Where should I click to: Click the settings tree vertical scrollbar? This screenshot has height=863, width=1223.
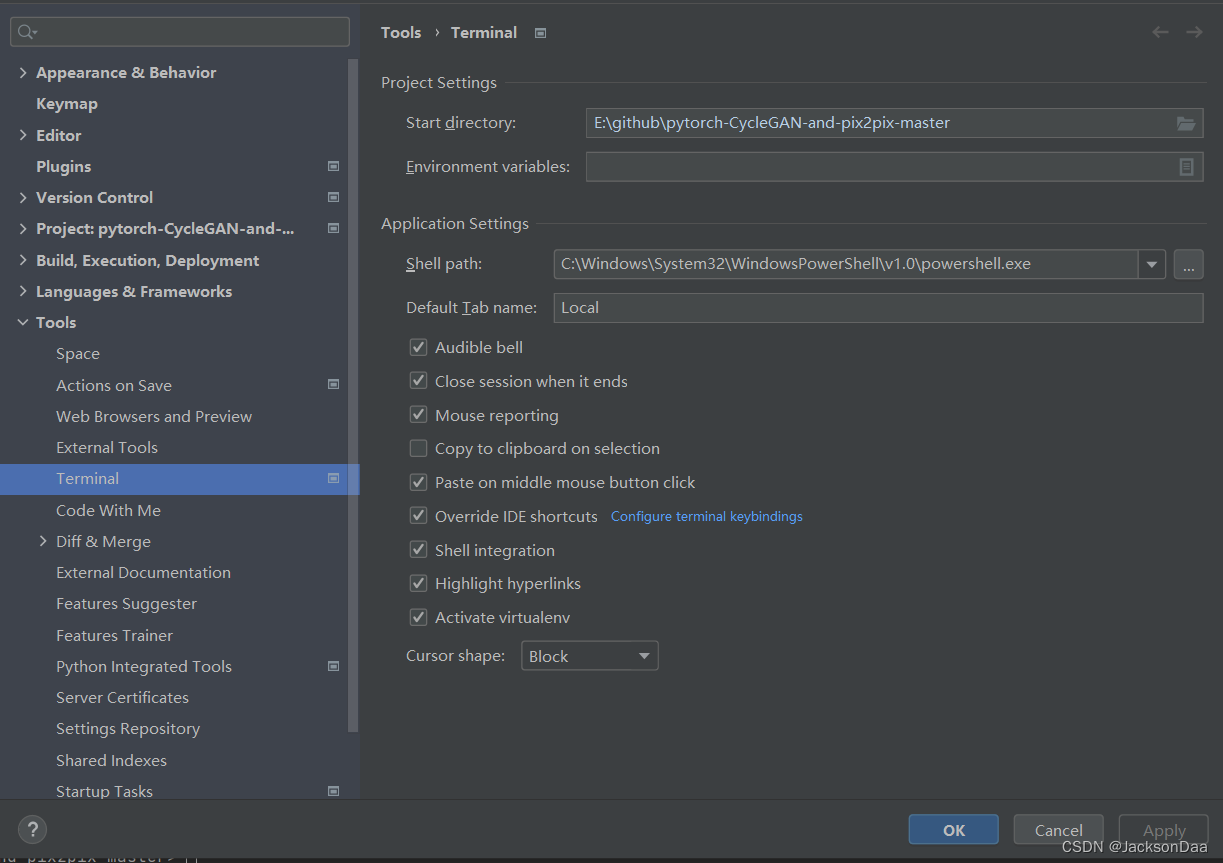tap(352, 395)
